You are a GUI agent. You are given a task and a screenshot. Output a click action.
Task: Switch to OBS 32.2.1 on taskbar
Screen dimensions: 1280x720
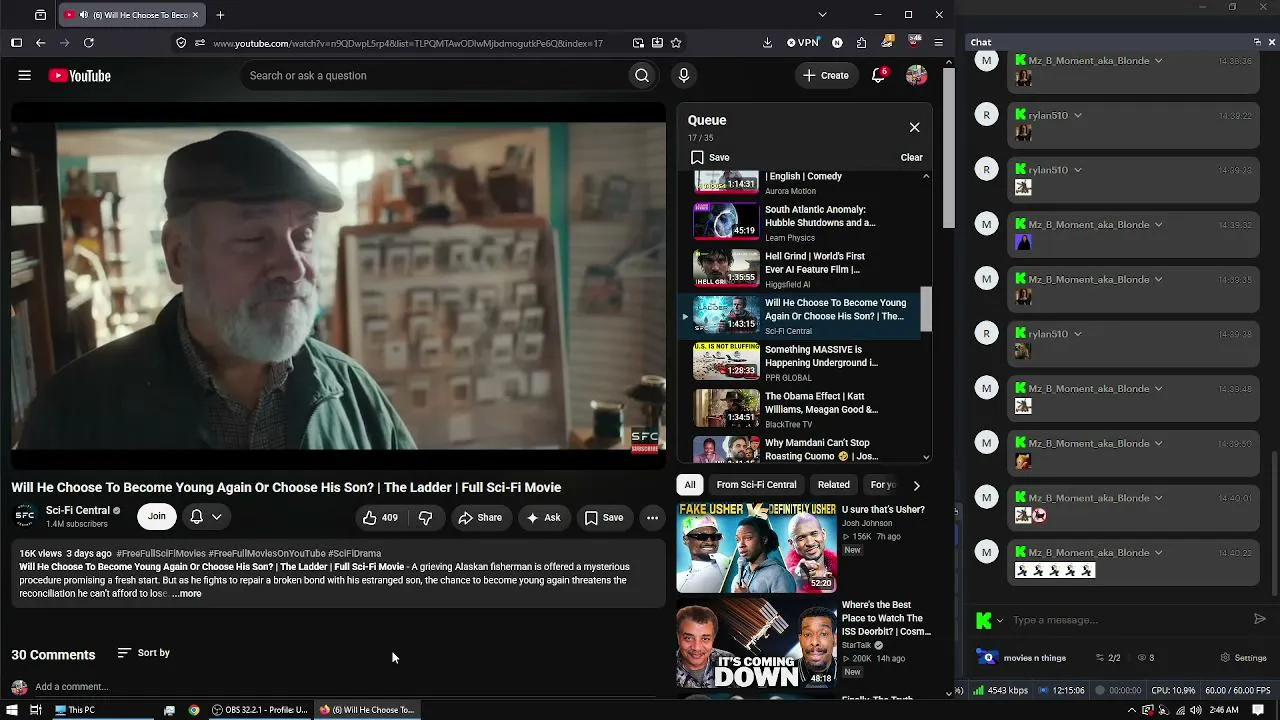point(260,710)
